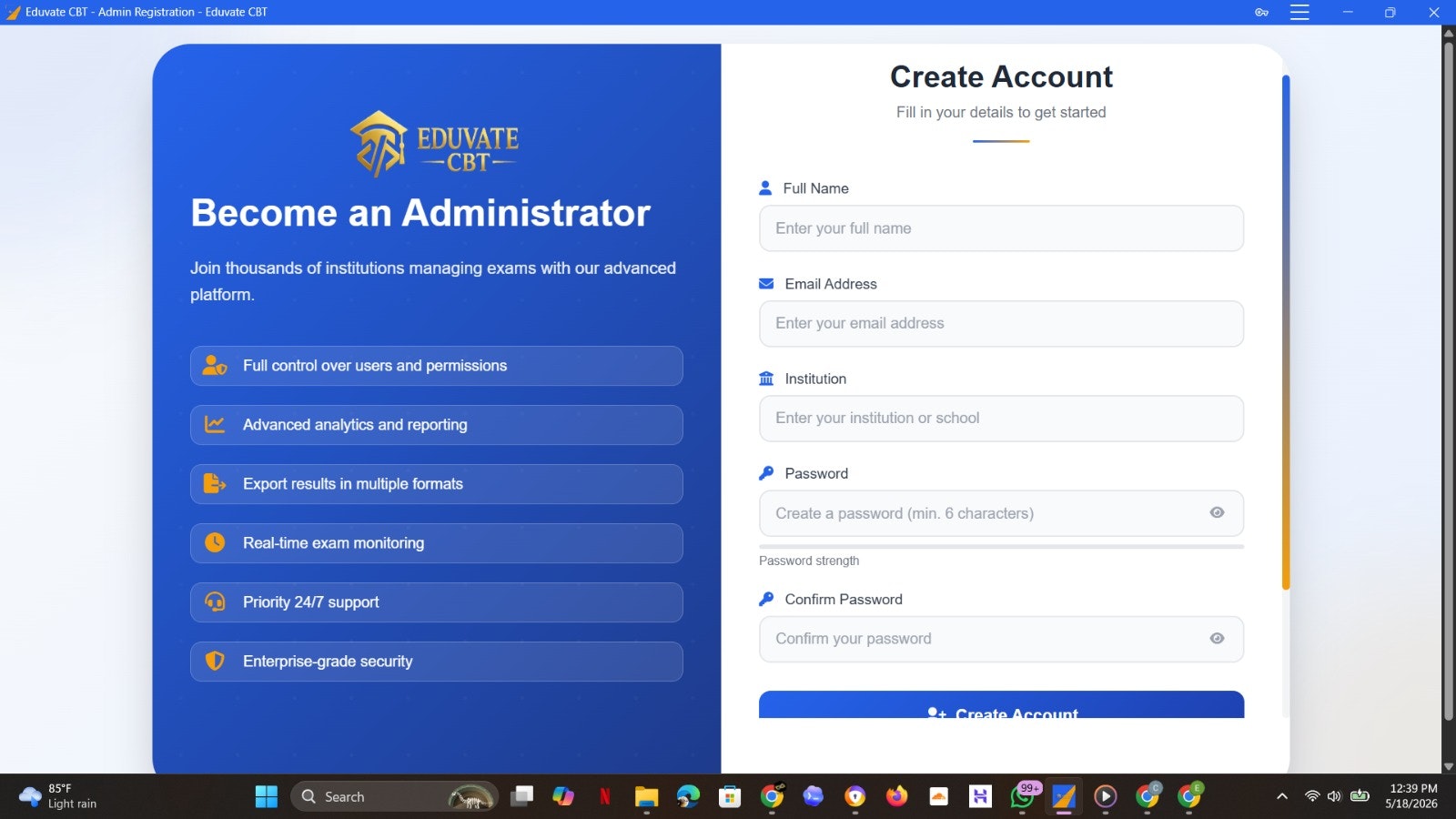Show the password with the eye icon in the Password field
Image resolution: width=1456 pixels, height=819 pixels.
point(1217,513)
